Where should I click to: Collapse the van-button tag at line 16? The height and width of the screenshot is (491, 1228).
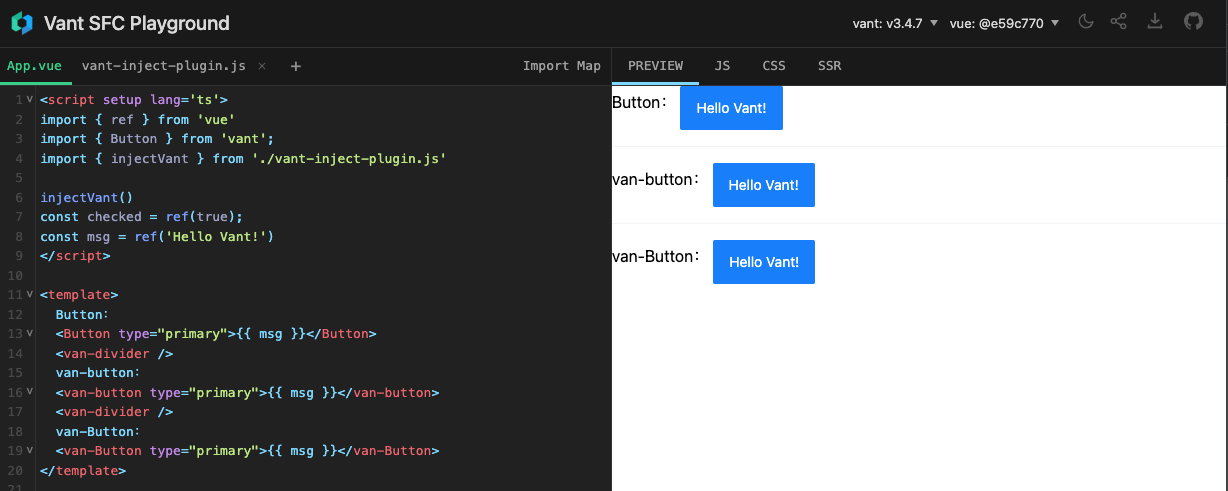pos(30,393)
